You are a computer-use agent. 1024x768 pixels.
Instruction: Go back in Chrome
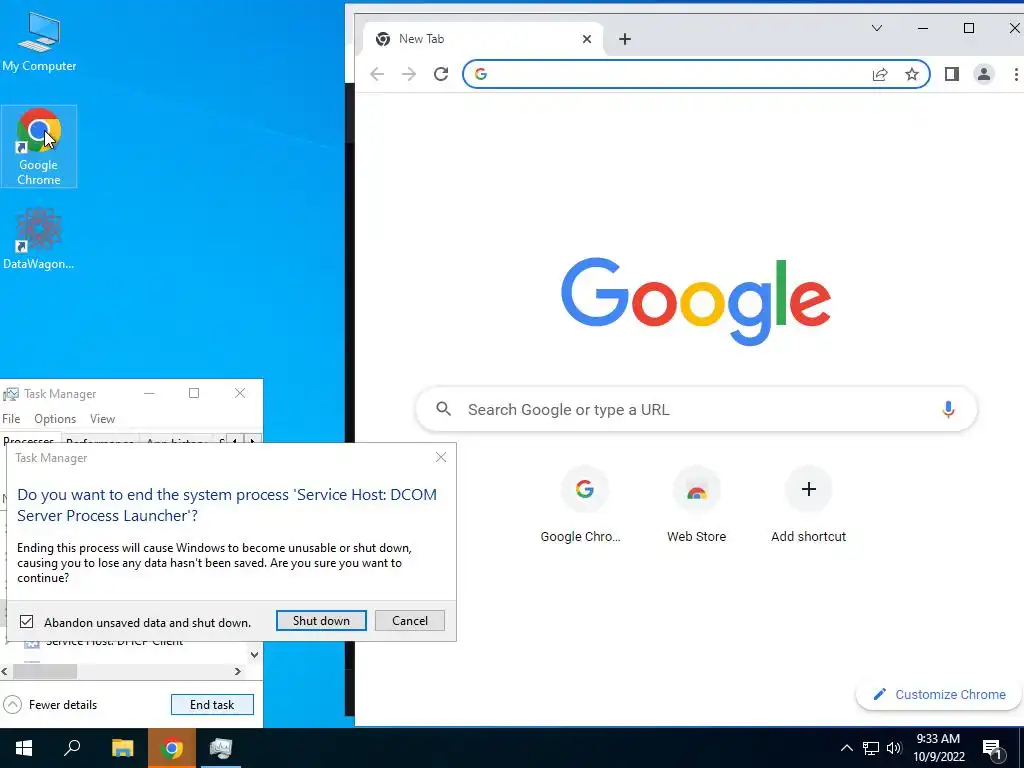tap(377, 74)
